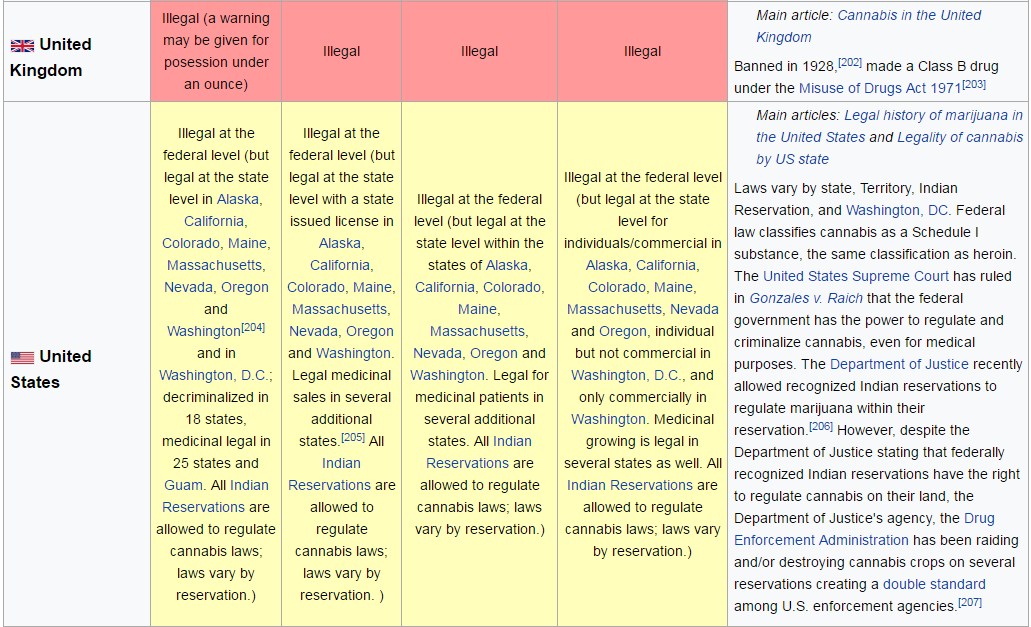The height and width of the screenshot is (627, 1031).
Task: Open Legality of cannabis by US state
Action: 890,148
